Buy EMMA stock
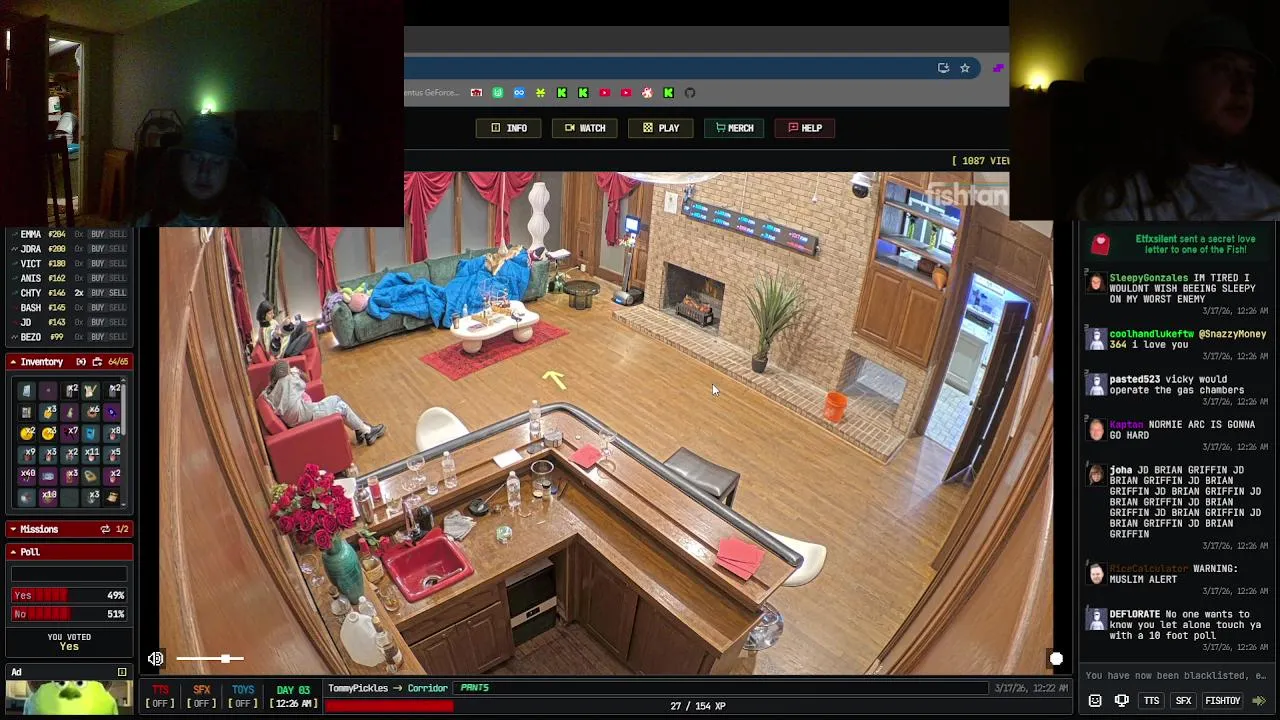Image resolution: width=1280 pixels, height=720 pixels. [x=97, y=234]
